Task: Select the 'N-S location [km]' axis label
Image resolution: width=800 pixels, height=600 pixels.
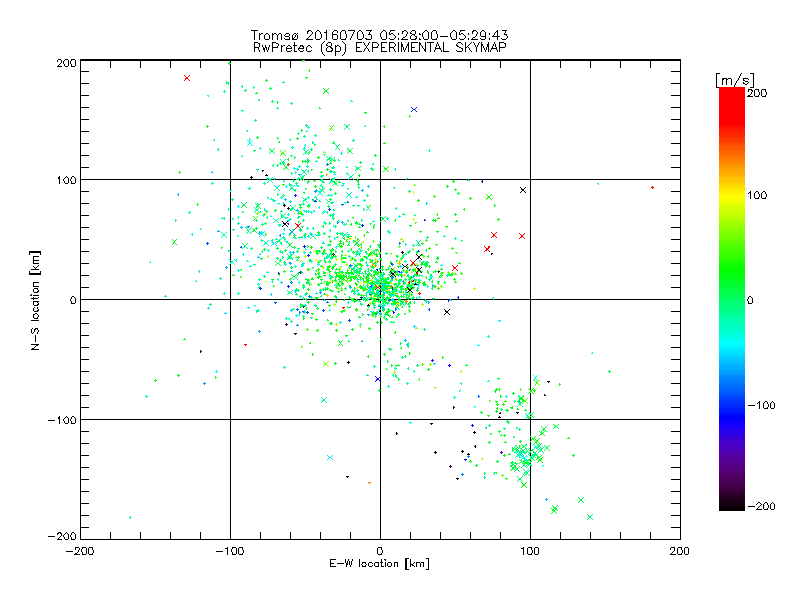Action: (35, 300)
